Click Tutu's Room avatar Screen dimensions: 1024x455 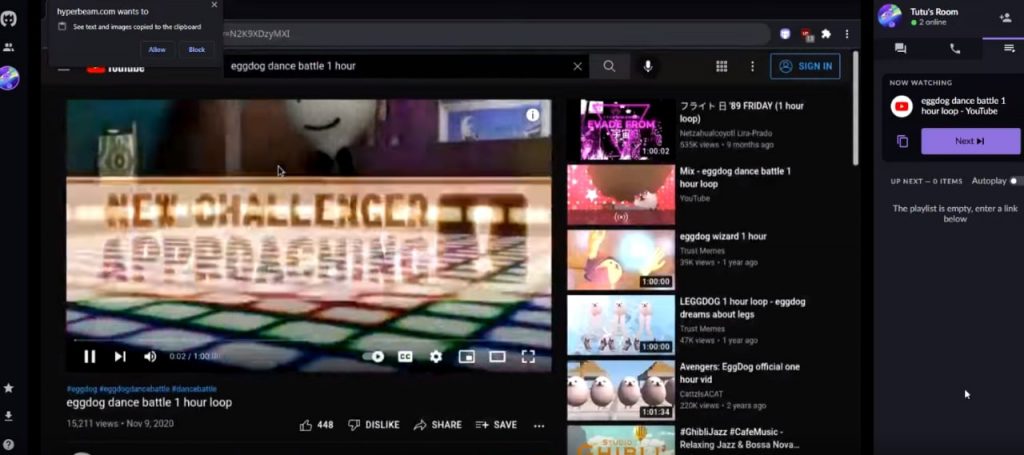pyautogui.click(x=889, y=16)
